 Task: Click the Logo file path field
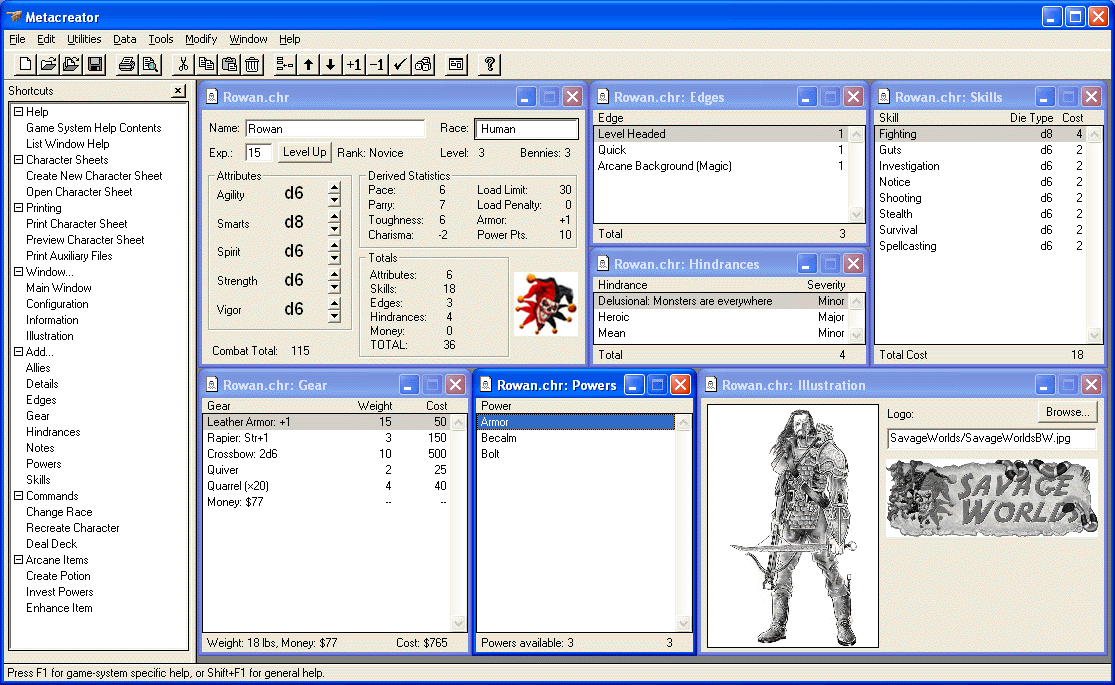click(992, 438)
